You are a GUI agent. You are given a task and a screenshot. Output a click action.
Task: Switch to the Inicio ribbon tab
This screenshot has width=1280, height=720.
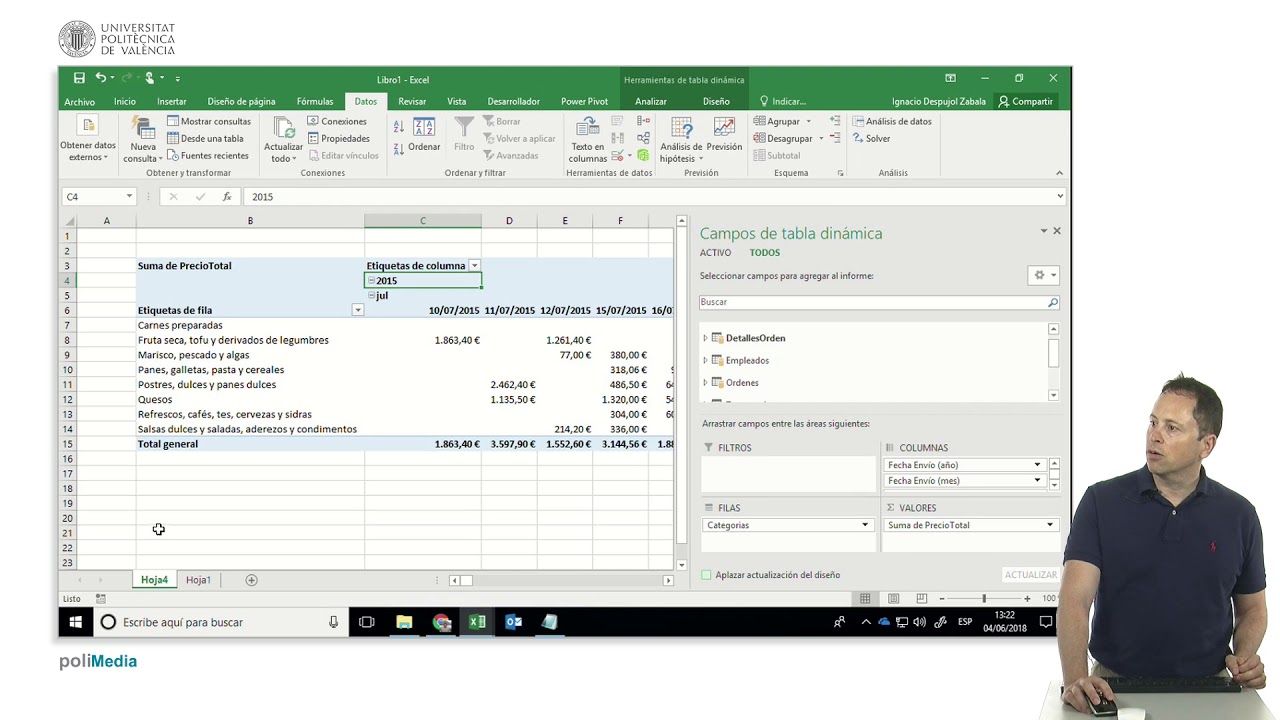point(125,101)
